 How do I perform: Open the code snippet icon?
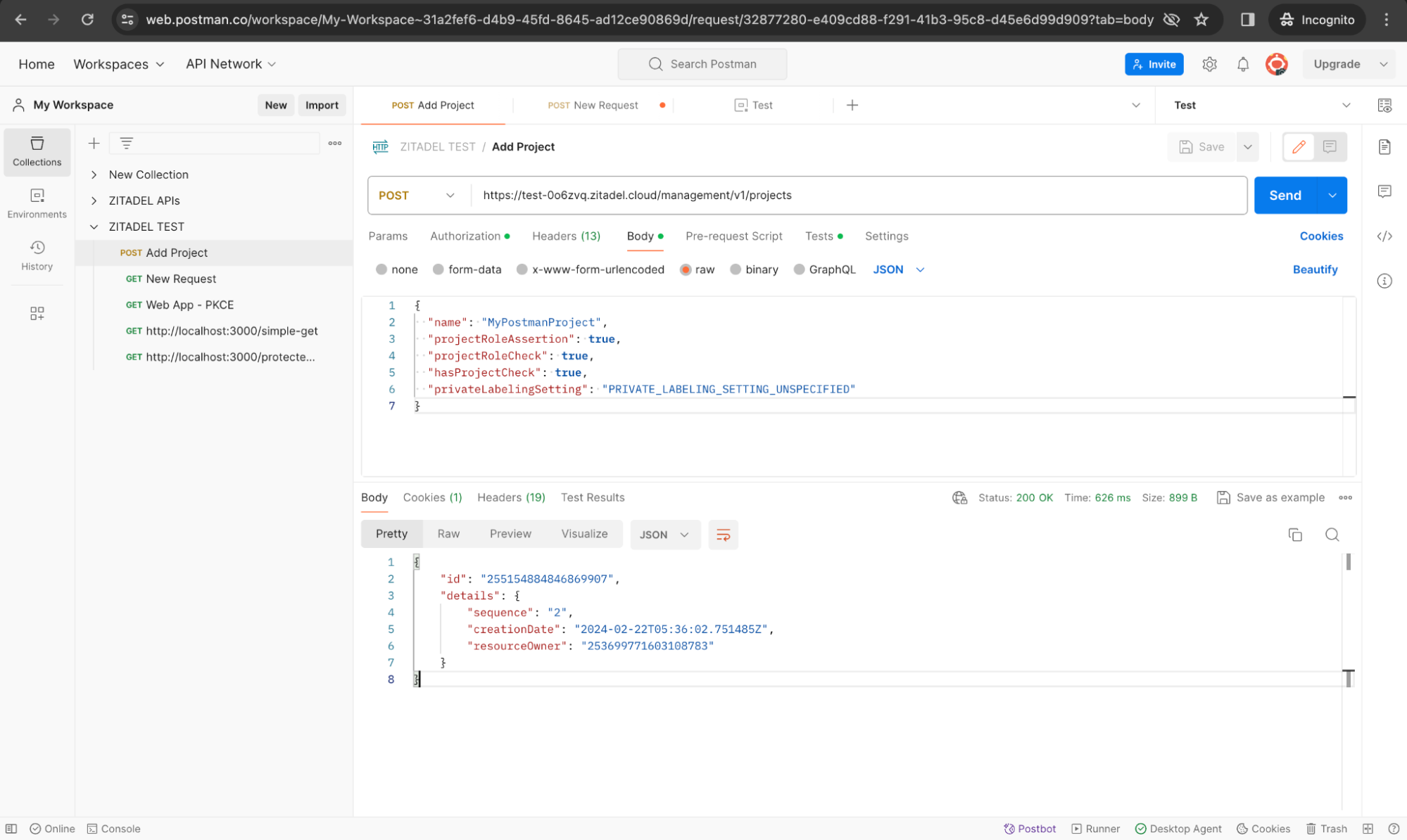click(x=1384, y=236)
